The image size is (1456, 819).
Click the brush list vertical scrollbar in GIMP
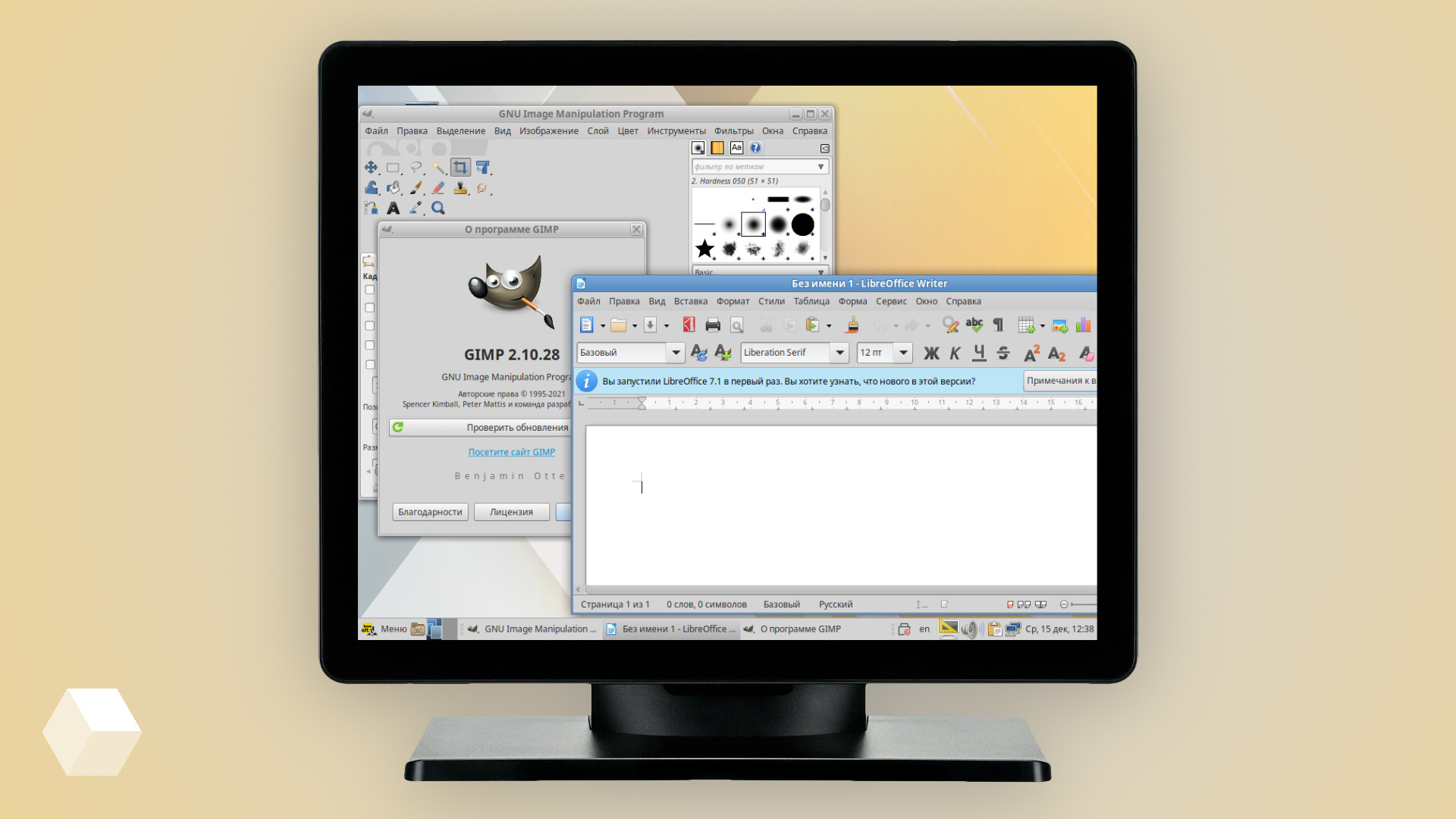[x=825, y=225]
